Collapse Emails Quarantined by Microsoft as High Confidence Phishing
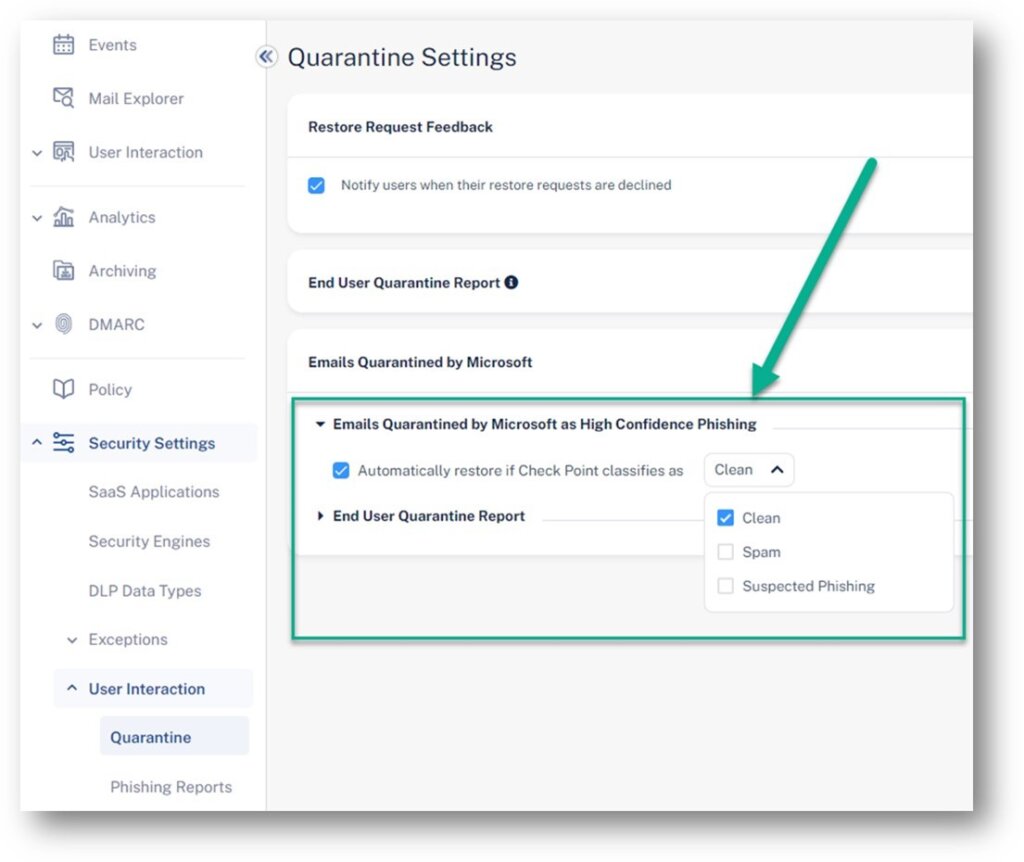This screenshot has width=1024, height=862. [x=322, y=424]
